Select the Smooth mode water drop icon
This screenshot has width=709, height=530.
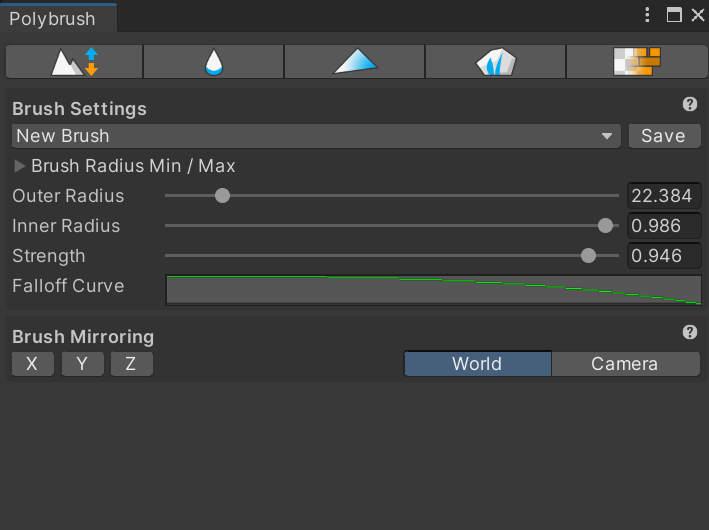(213, 62)
